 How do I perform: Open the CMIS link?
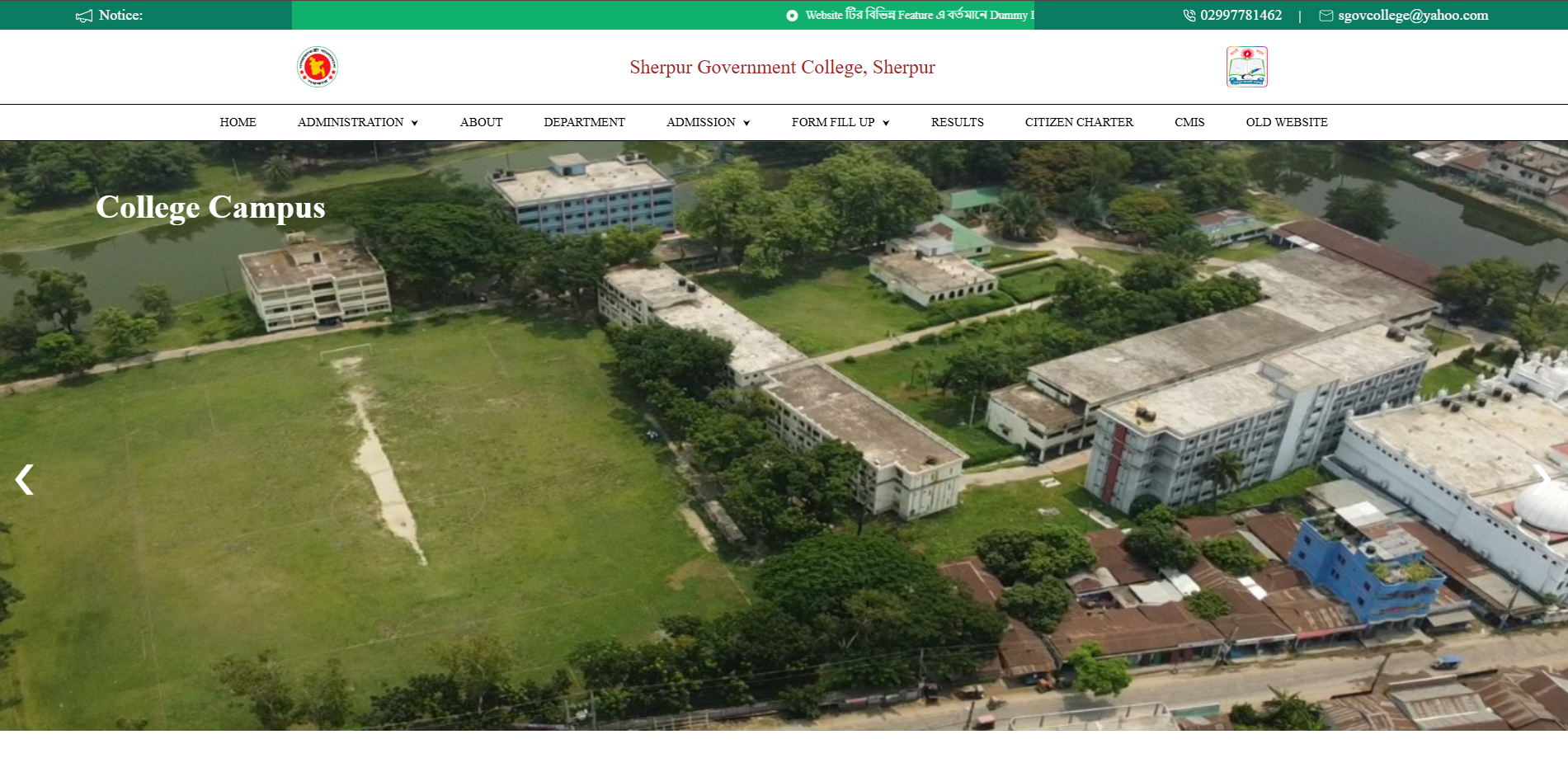coord(1189,122)
